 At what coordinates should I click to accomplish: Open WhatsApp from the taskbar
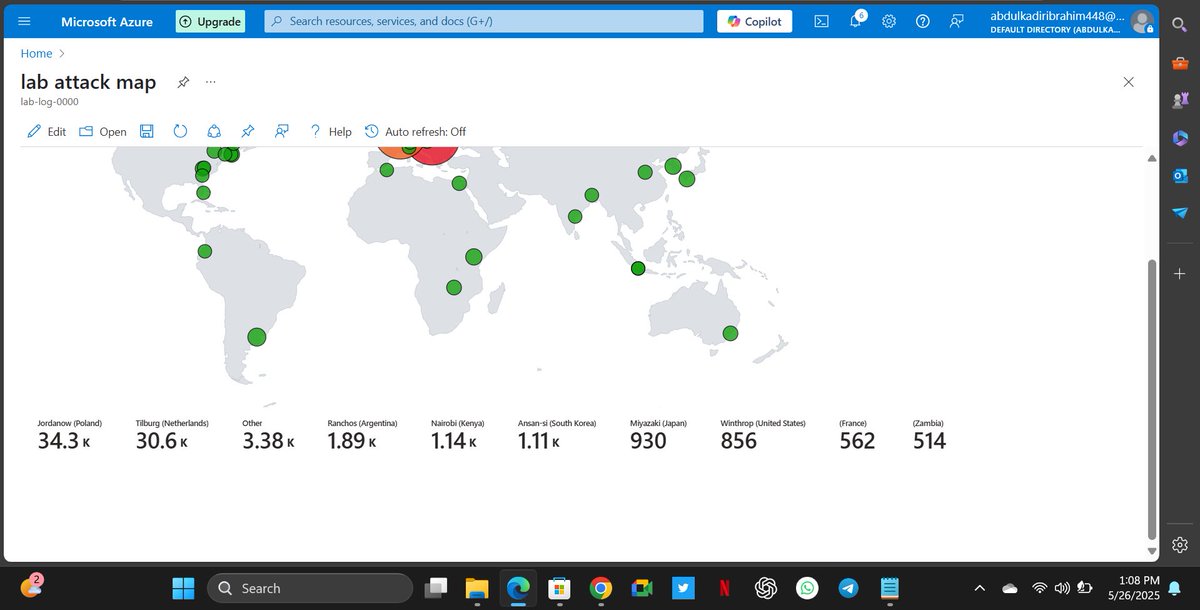coord(806,588)
